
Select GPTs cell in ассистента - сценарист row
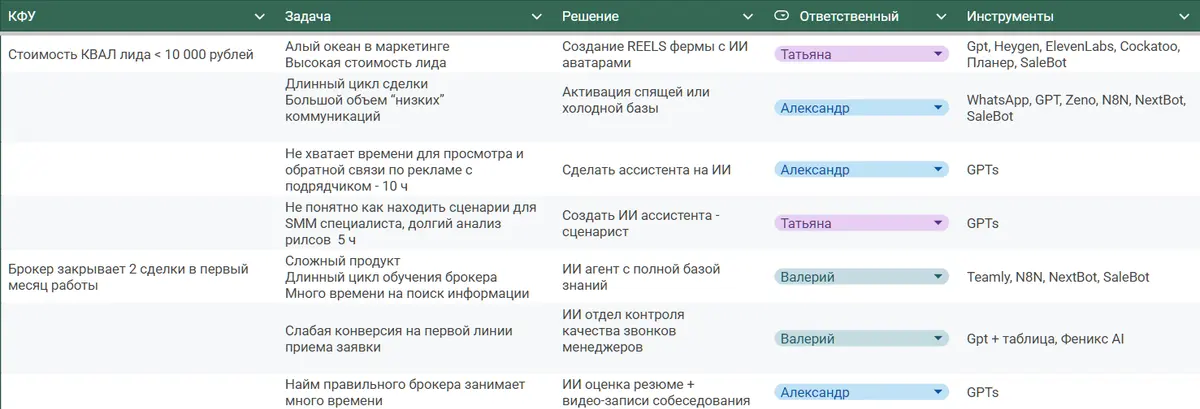point(1080,224)
